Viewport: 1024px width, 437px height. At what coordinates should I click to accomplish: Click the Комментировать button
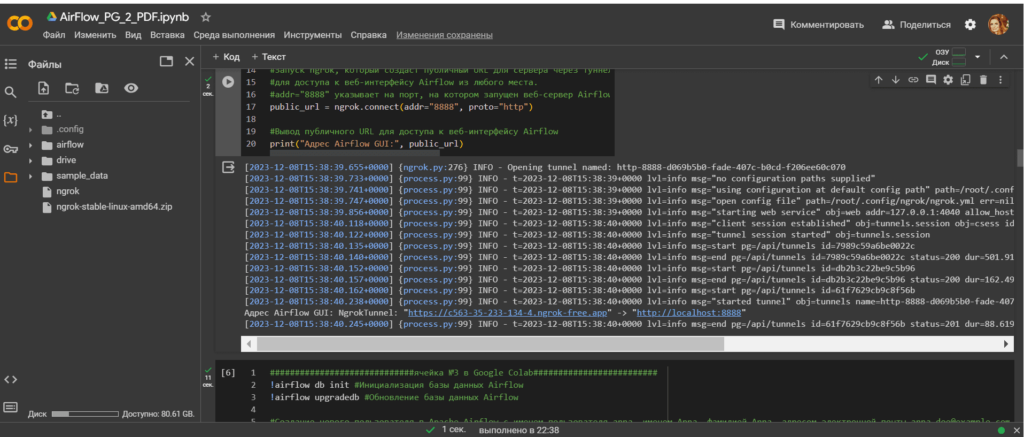[818, 24]
